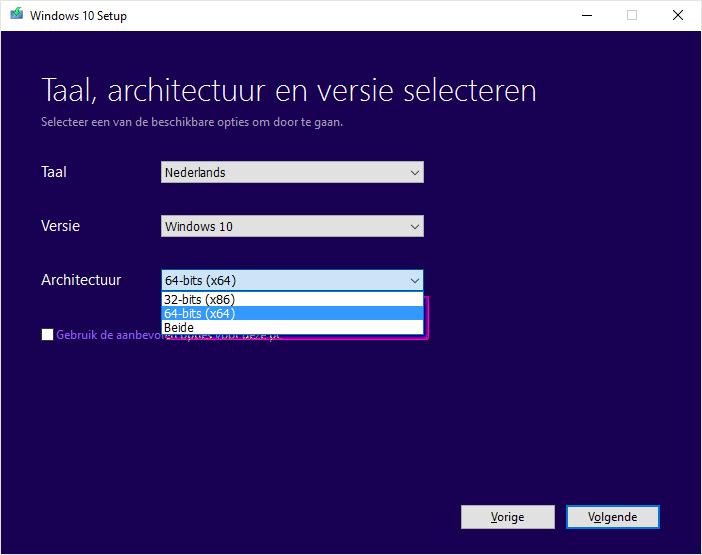Toggle the recommended options checkbox

click(47, 335)
